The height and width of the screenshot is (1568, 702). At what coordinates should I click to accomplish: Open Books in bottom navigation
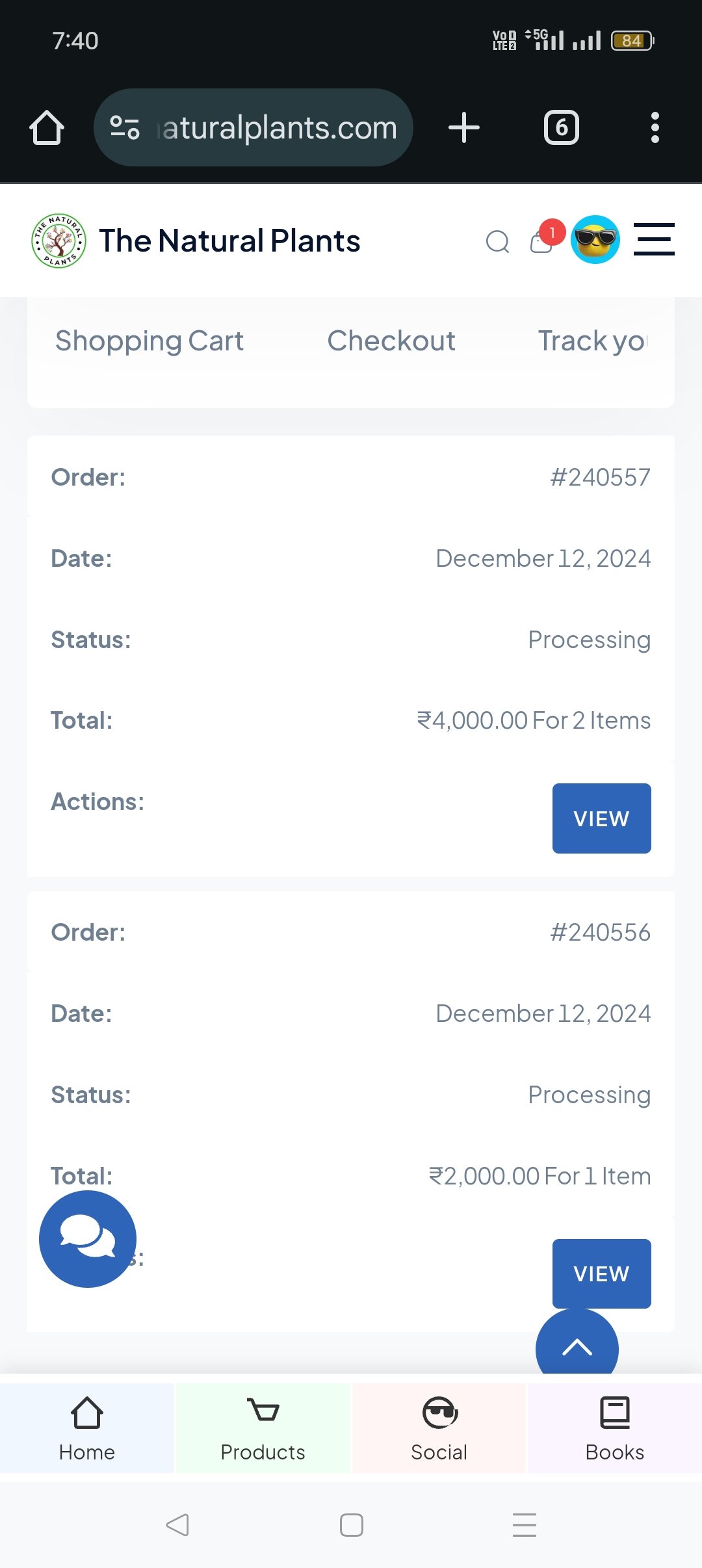coord(614,1428)
